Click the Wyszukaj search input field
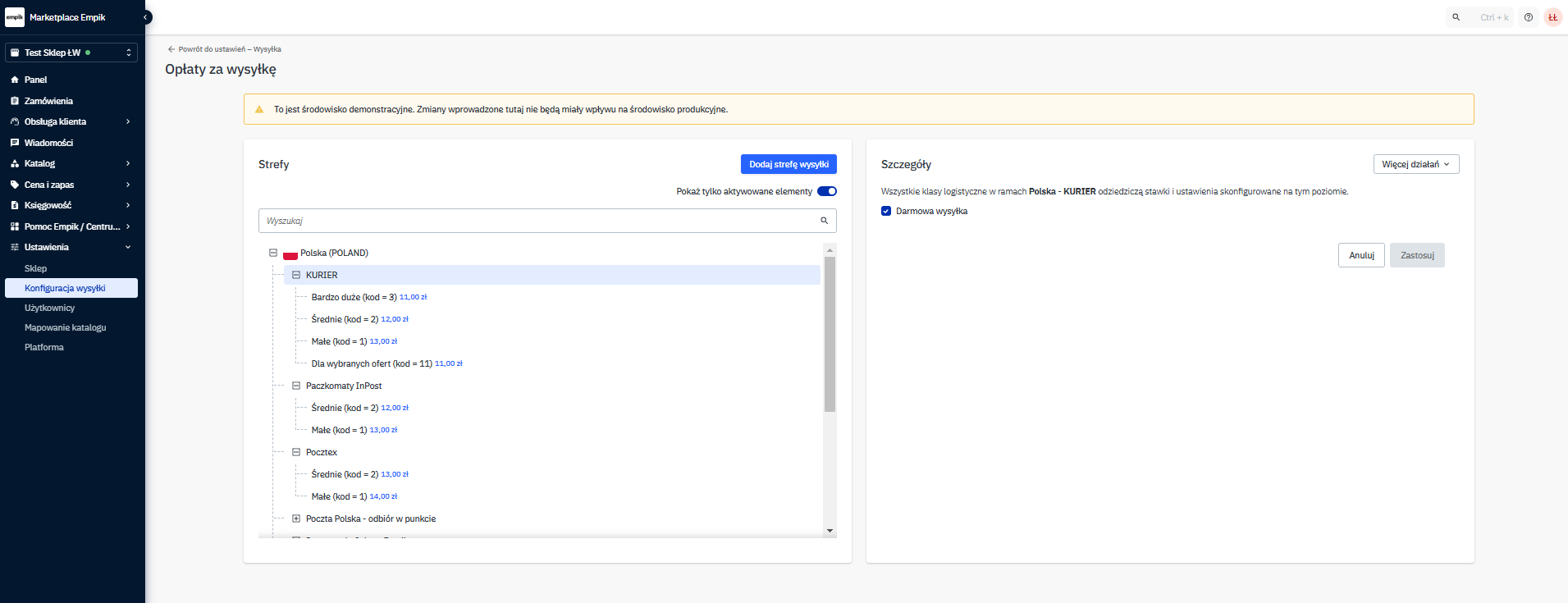Screen dimensions: 1568x603 click(x=537, y=221)
